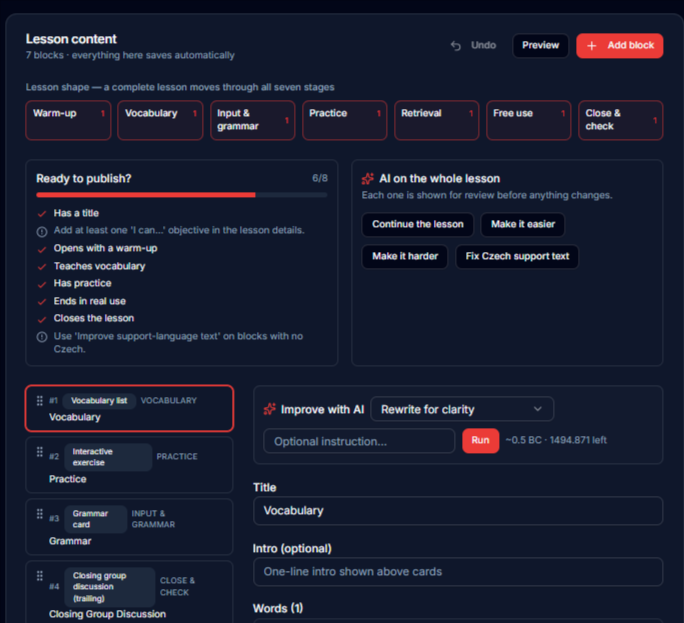Grab the drag handle of block #2 Practice
The width and height of the screenshot is (684, 623).
(x=40, y=452)
